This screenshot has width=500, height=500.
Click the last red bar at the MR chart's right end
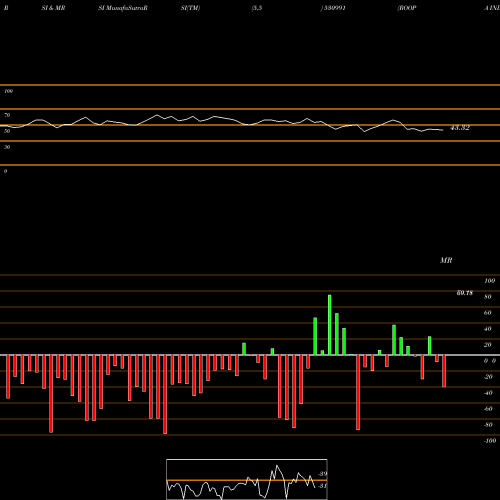point(444,371)
